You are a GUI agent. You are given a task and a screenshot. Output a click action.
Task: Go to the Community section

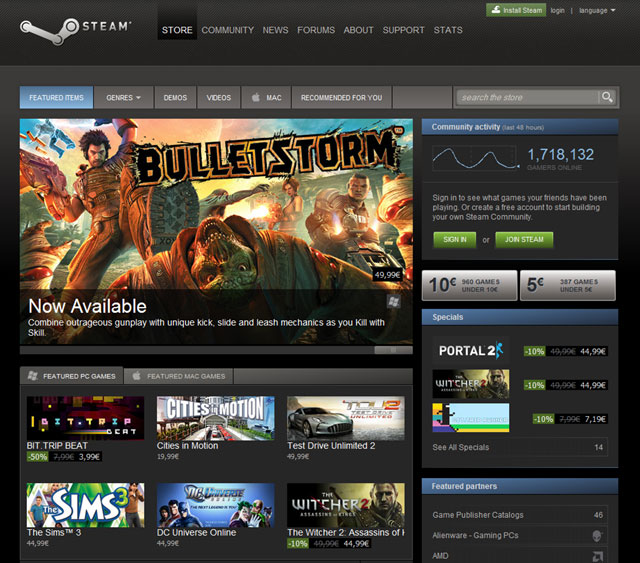tap(227, 30)
